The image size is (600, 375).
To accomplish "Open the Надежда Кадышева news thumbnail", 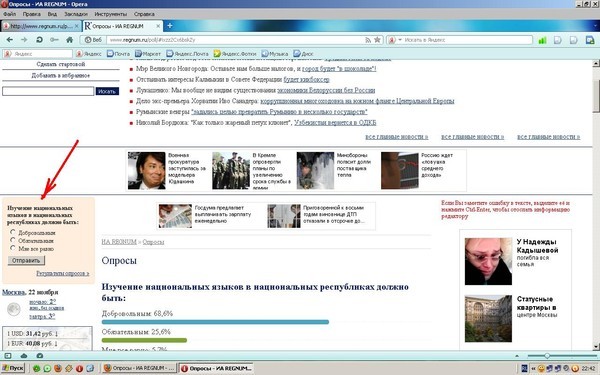I will click(x=488, y=261).
